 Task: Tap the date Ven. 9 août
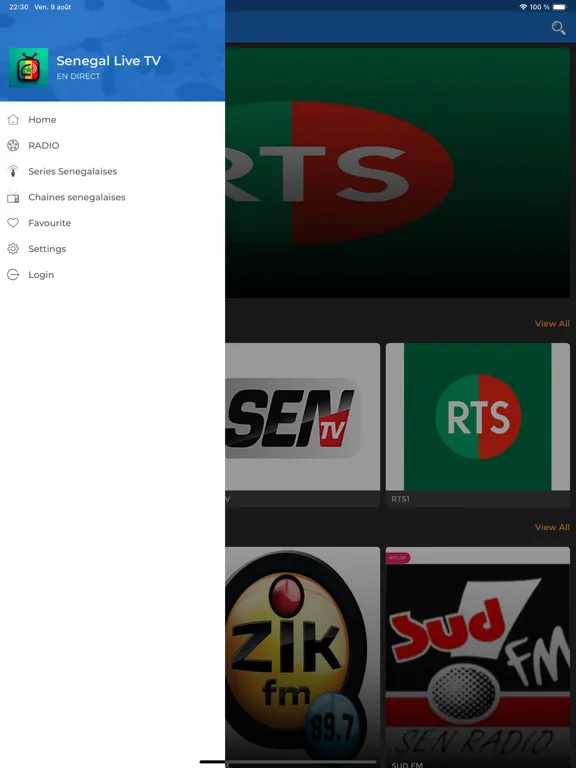(53, 7)
